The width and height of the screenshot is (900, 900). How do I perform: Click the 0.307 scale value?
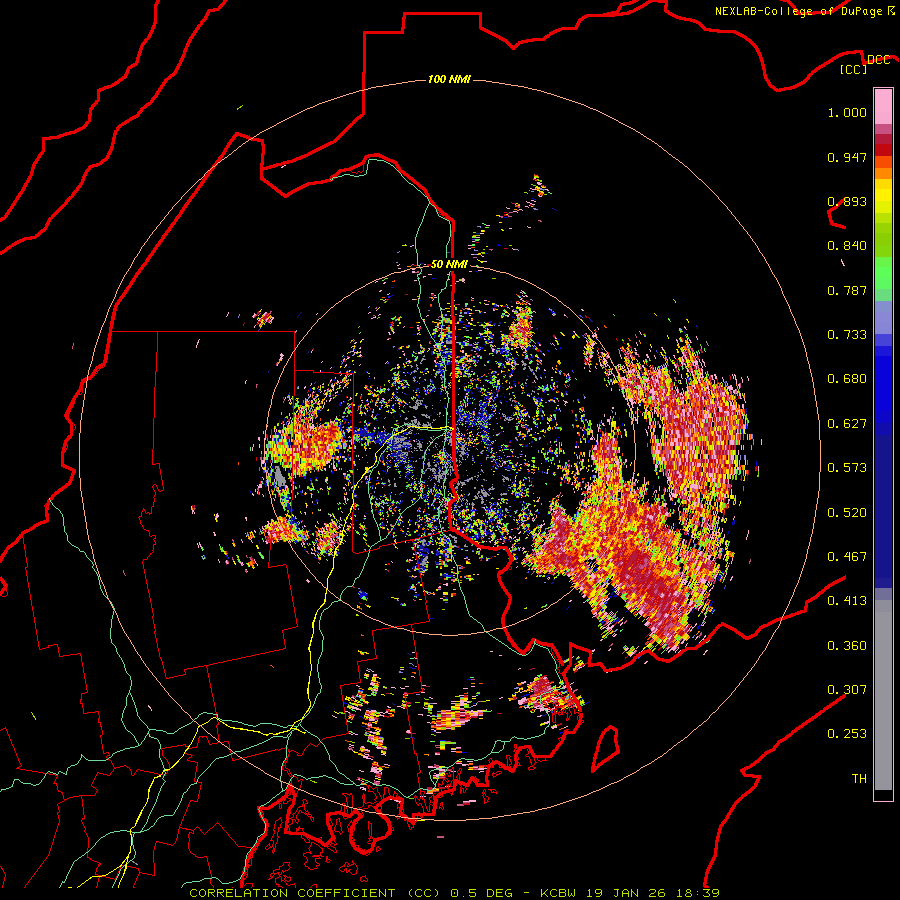tap(847, 690)
